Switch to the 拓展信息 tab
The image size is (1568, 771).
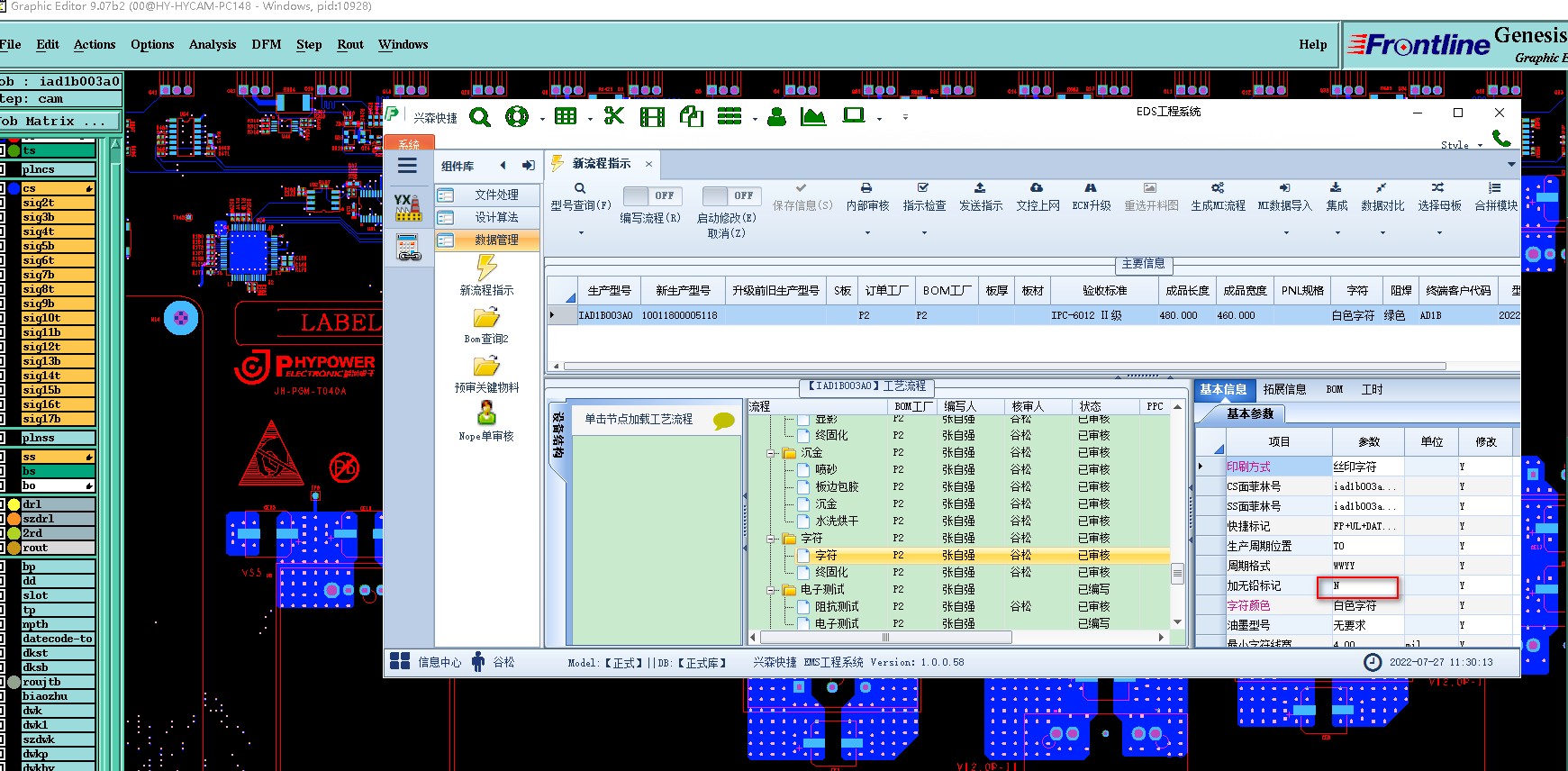click(x=1284, y=389)
